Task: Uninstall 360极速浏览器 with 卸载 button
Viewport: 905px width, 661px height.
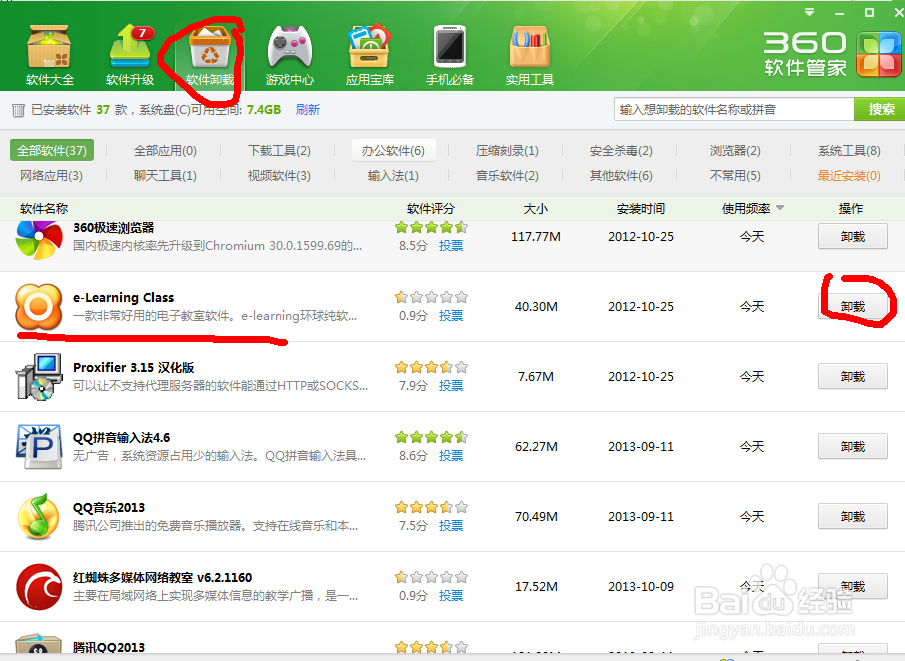Action: 852,237
